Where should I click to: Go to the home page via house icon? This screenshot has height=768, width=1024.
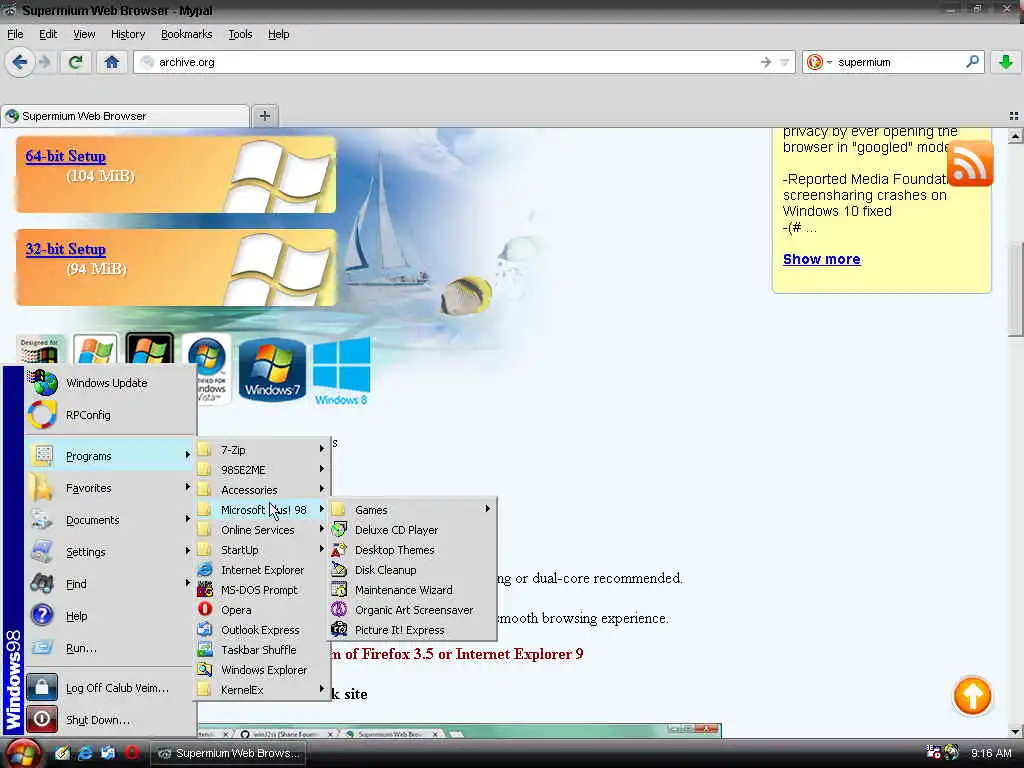click(112, 62)
